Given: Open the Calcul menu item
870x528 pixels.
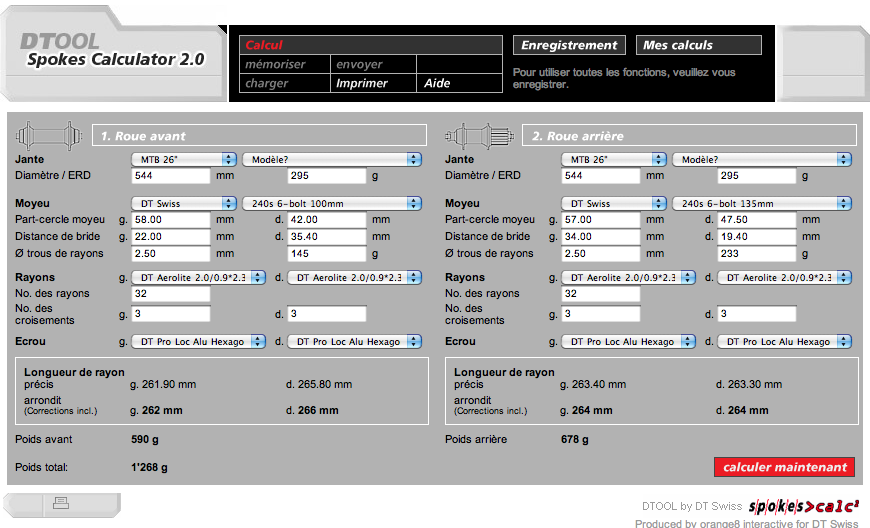Looking at the screenshot, I should coord(371,45).
